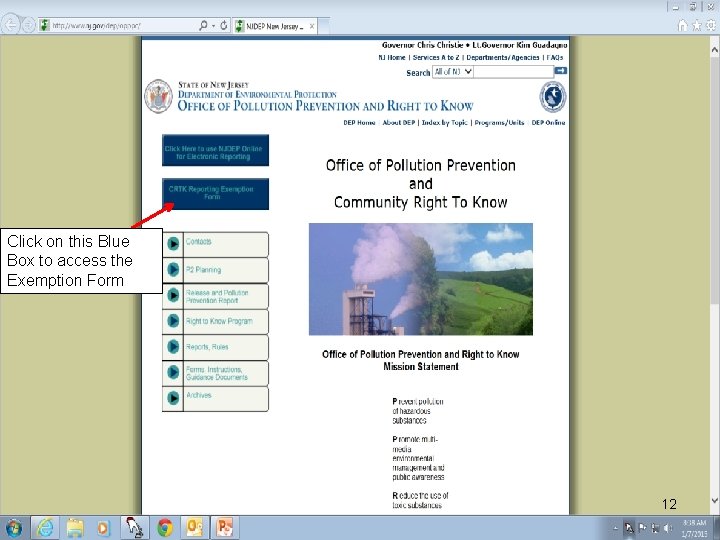
Task: Open favorites star icon
Action: click(x=697, y=26)
